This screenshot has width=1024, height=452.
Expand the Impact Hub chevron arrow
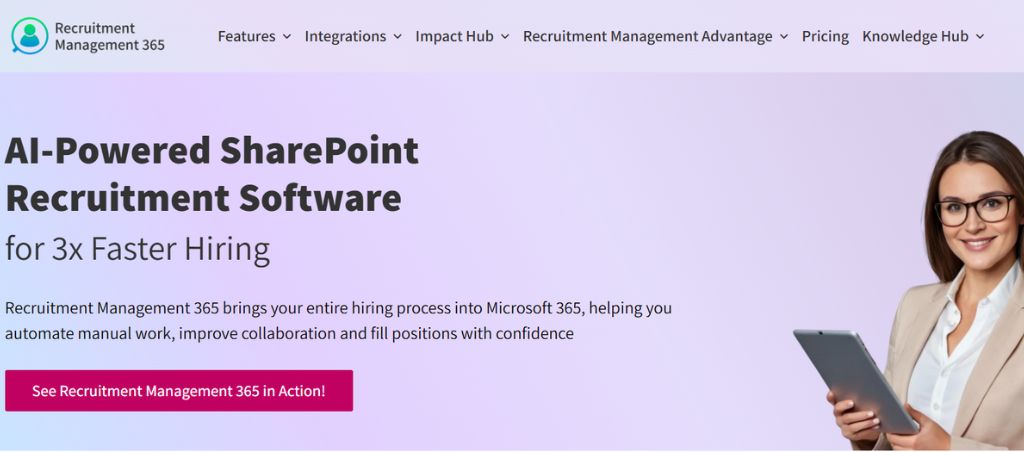[x=505, y=37]
